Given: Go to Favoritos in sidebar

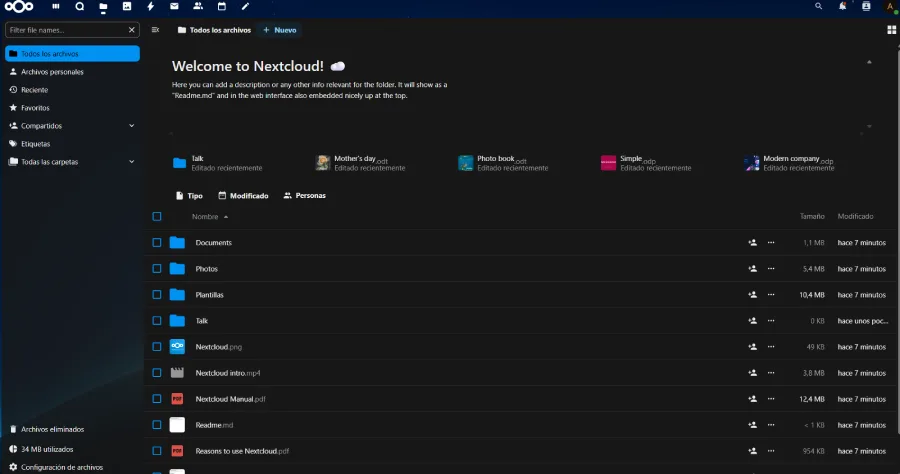Looking at the screenshot, I should [x=35, y=108].
